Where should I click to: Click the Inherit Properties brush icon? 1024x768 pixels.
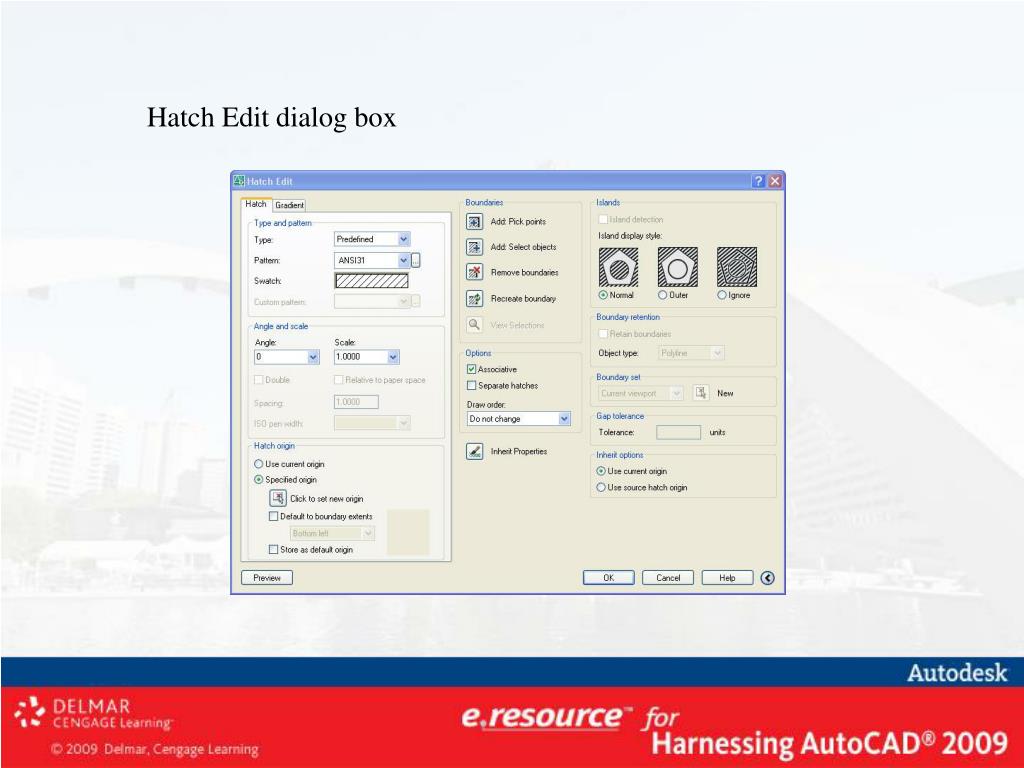474,451
